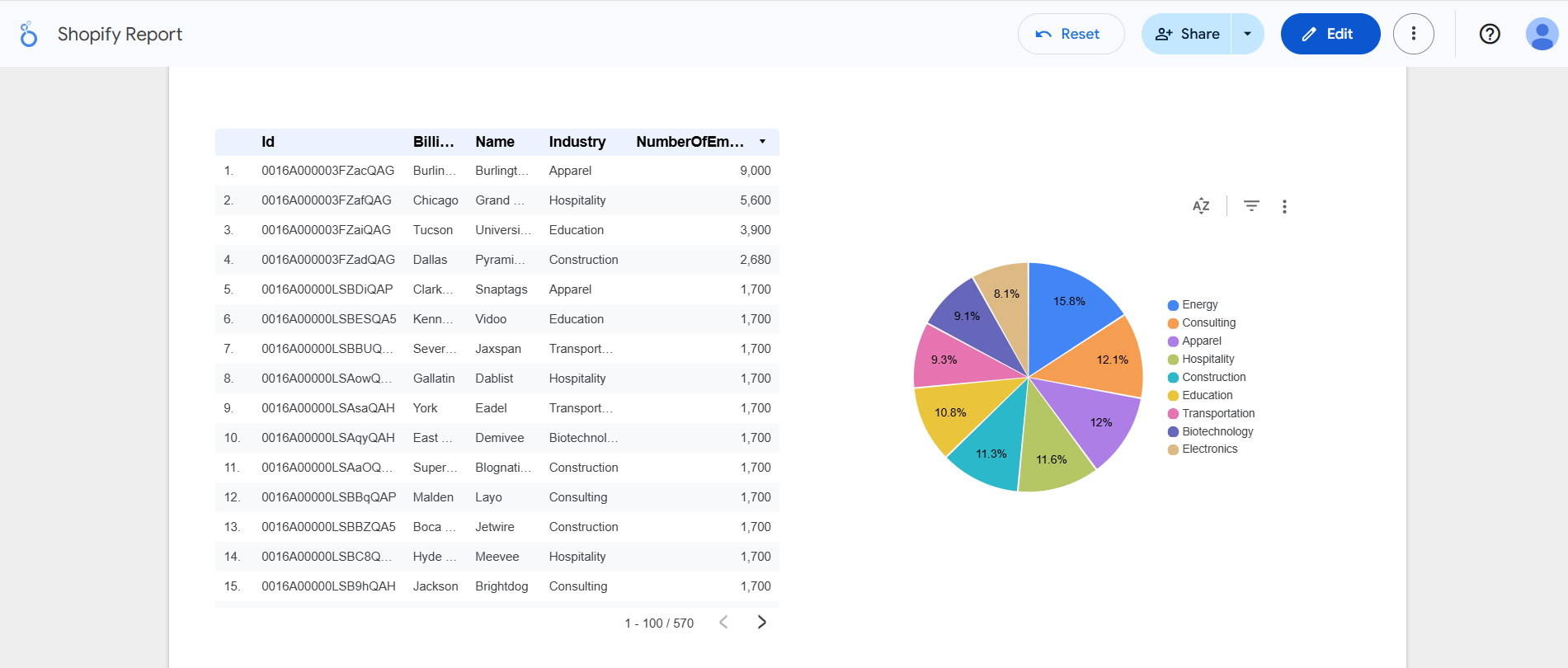Image resolution: width=1568 pixels, height=668 pixels.
Task: Select the Transportation legend entry
Action: tap(1212, 413)
